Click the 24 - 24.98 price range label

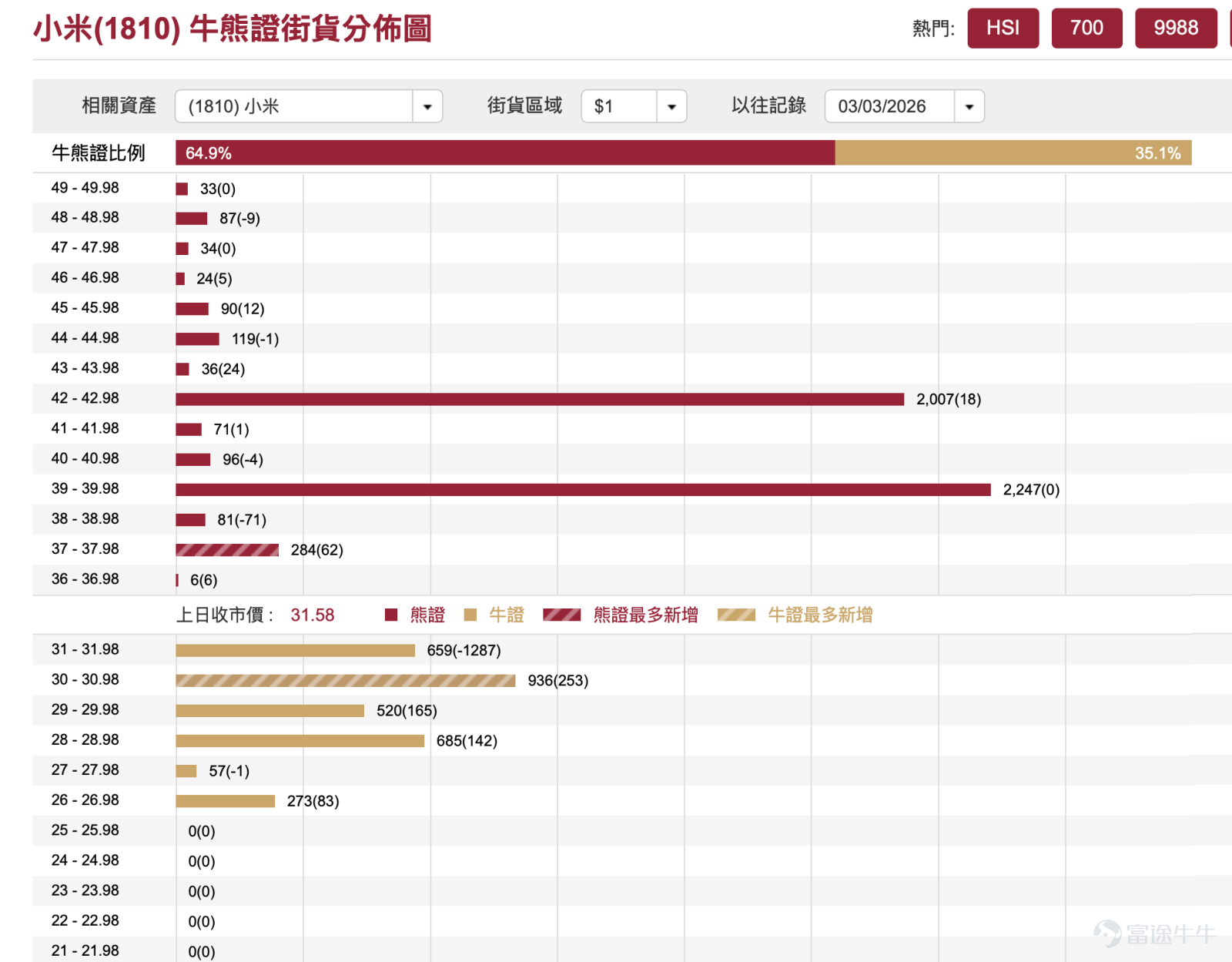[85, 860]
